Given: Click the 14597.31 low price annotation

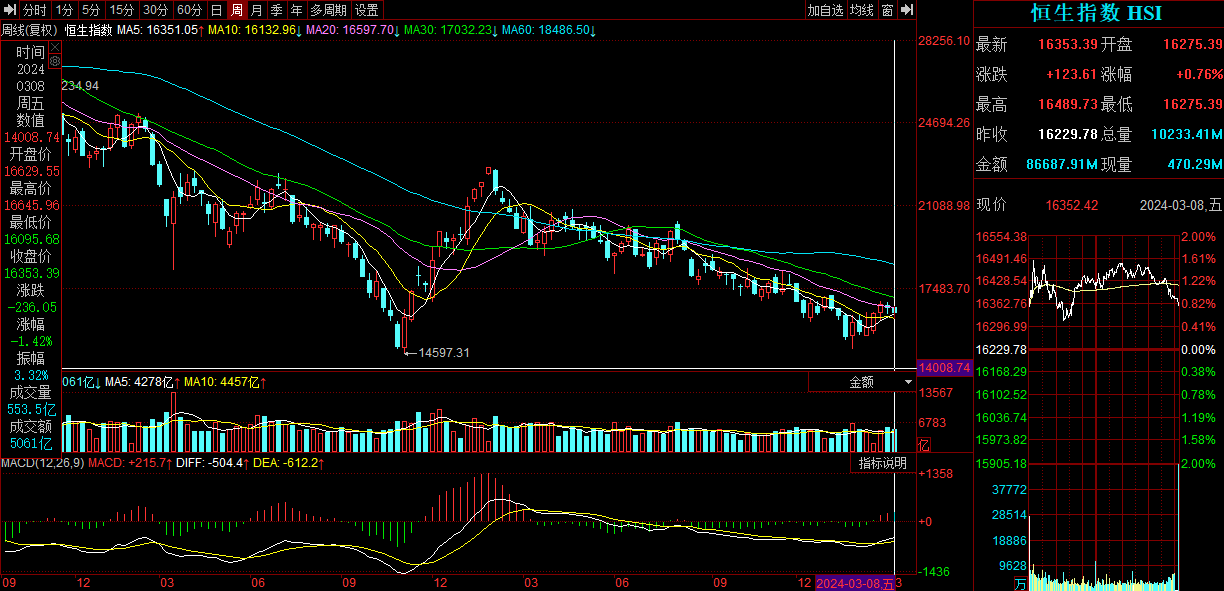Looking at the screenshot, I should 444,352.
